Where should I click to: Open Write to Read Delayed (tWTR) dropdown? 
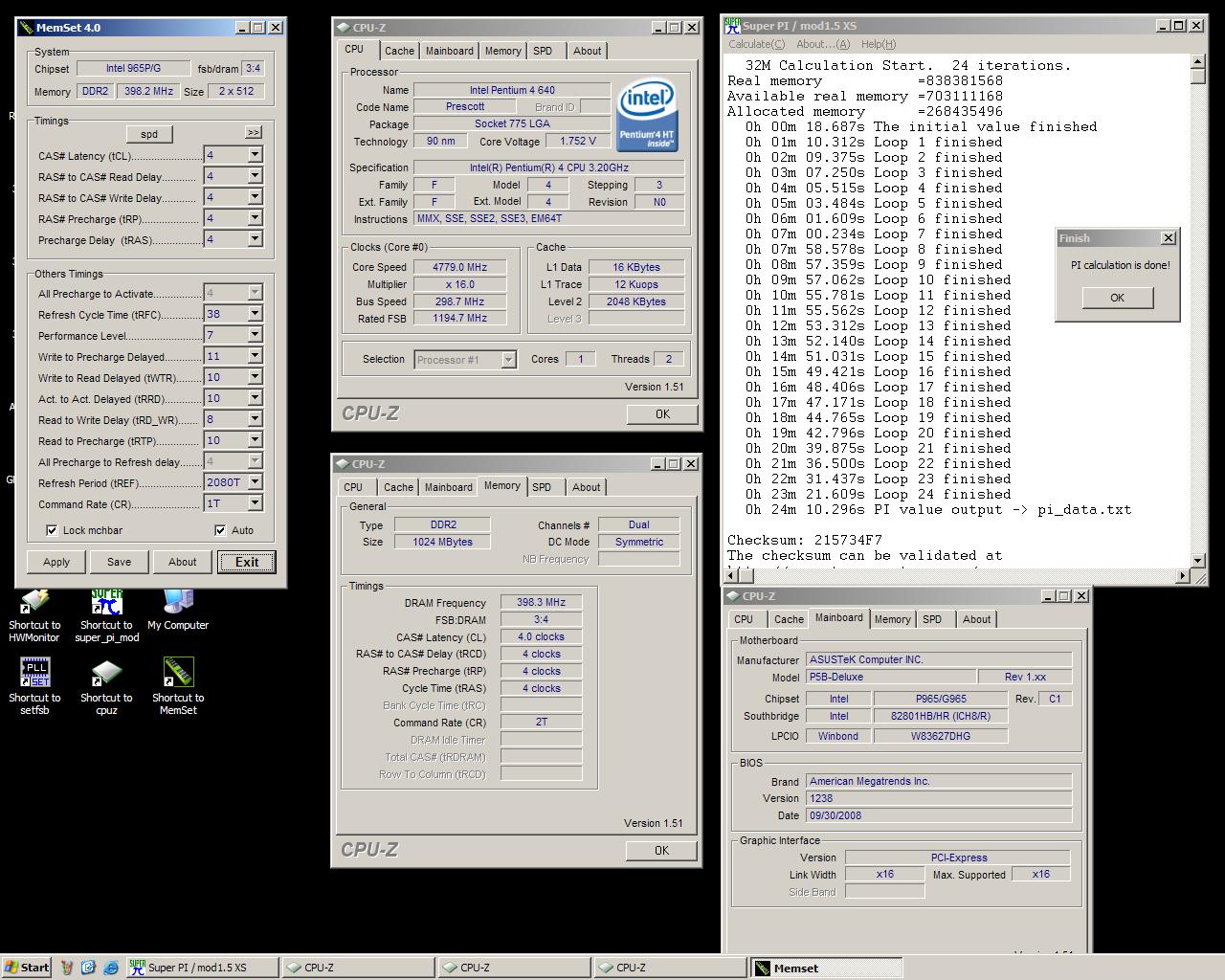255,377
